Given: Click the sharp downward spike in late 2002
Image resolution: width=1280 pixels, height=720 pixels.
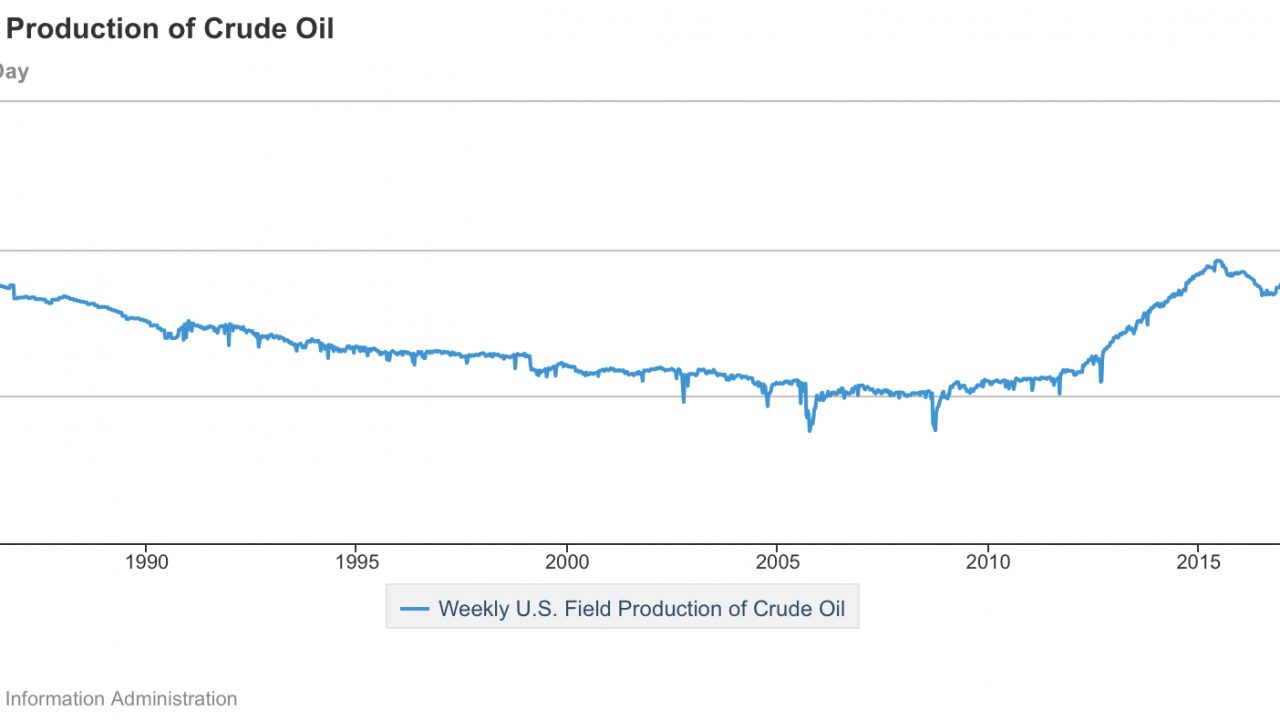Looking at the screenshot, I should 684,400.
